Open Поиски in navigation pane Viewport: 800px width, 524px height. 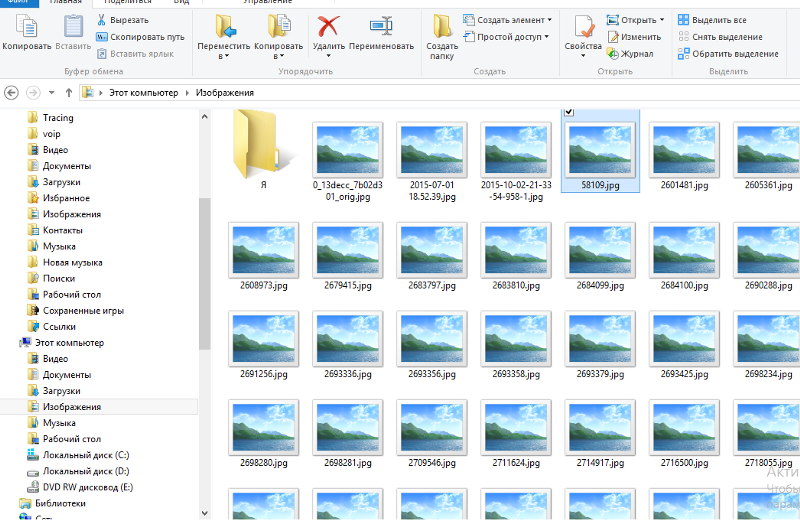coord(51,278)
